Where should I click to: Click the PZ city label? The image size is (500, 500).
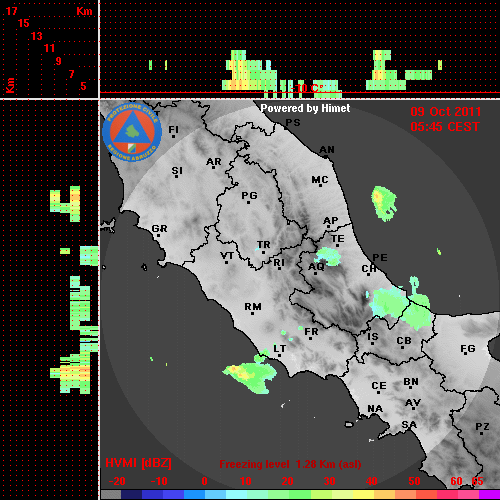(482, 427)
